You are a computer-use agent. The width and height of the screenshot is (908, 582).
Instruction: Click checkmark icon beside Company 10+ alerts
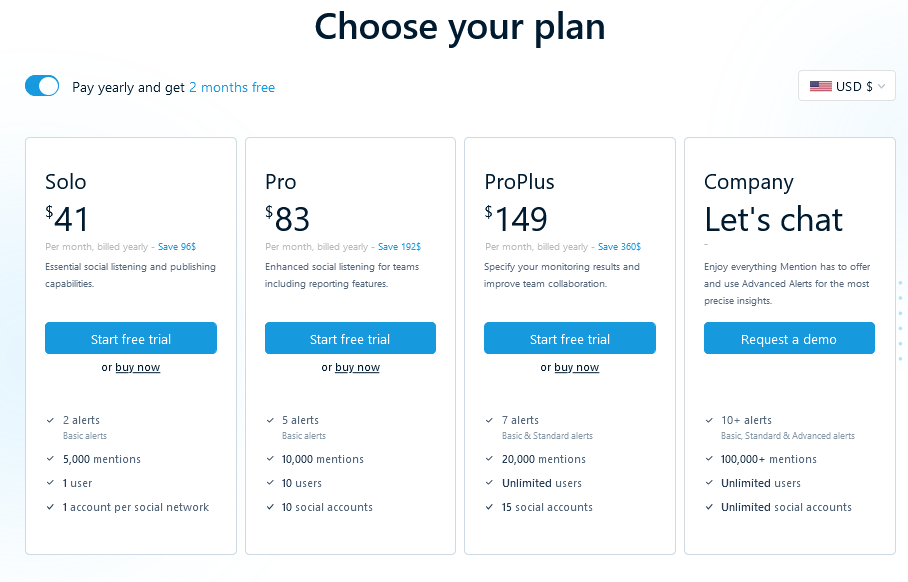[709, 420]
